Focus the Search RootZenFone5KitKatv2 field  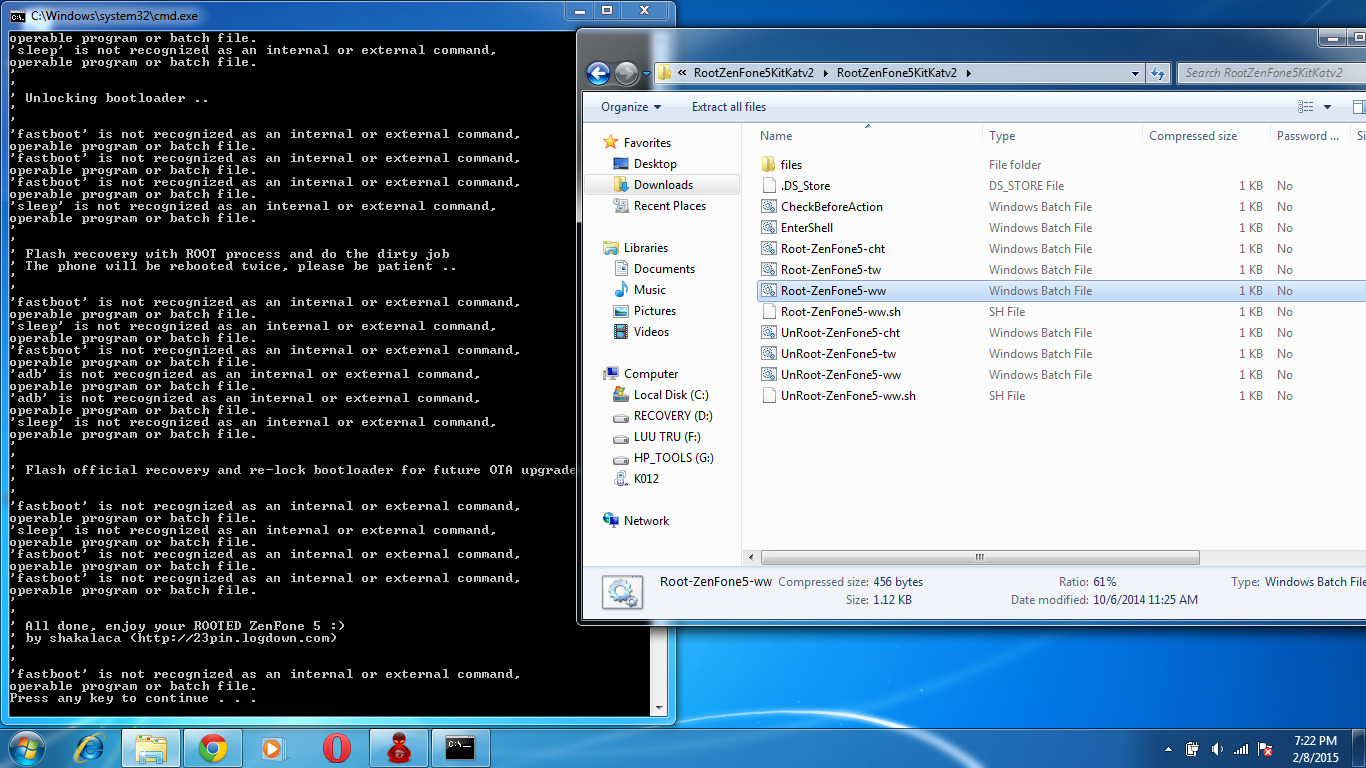tap(1270, 73)
